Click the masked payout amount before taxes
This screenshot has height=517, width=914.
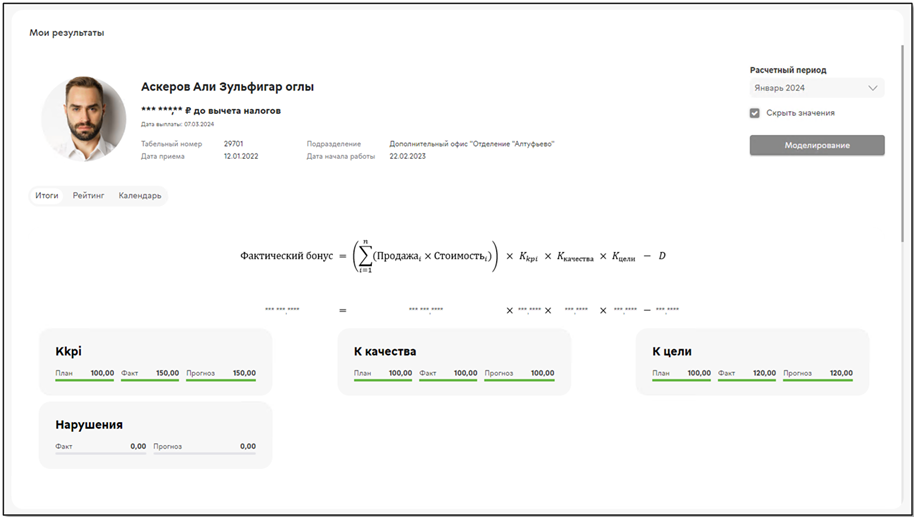pos(210,110)
